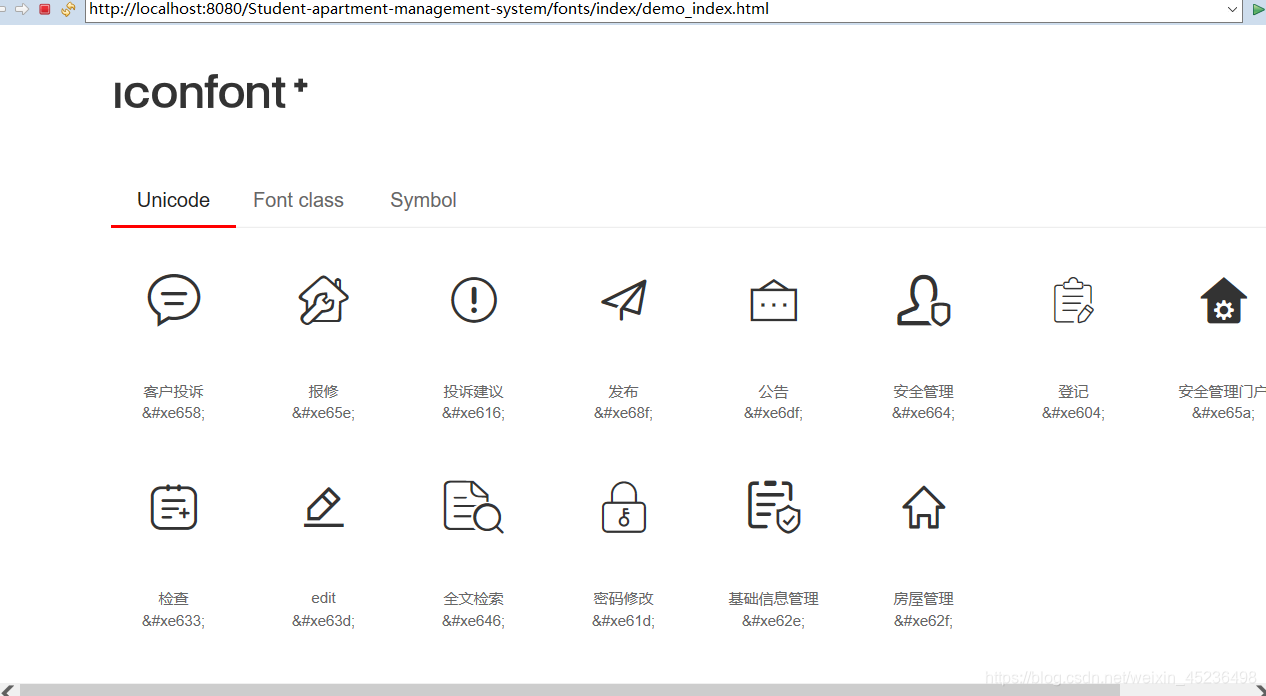Click the 全文检索 document search icon
Screen dimensions: 1266x696
point(474,507)
